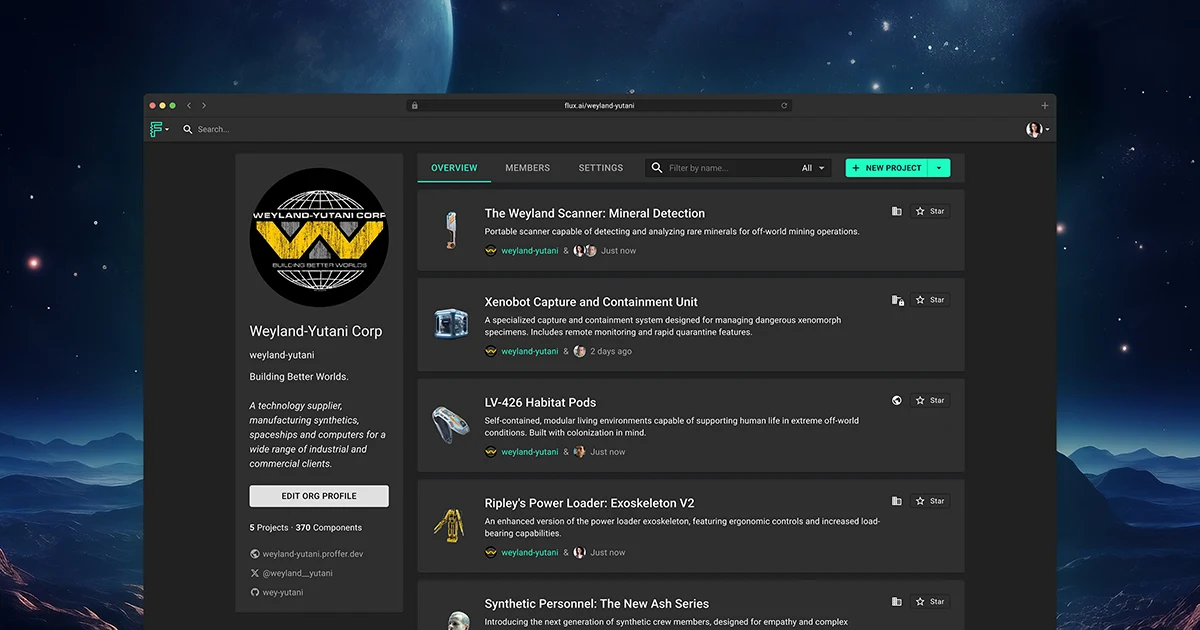Click the website globe icon next to weyland-yutani.proffer.dev
This screenshot has height=630, width=1200.
coord(254,552)
